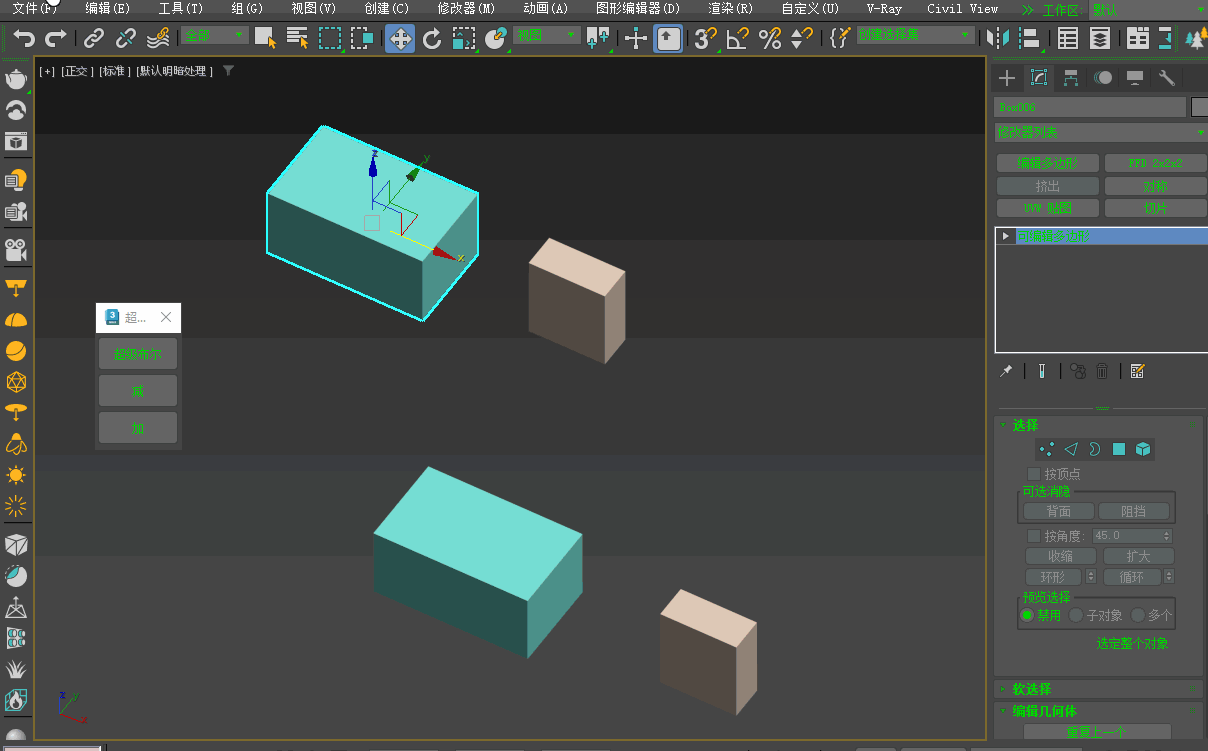Enable the 按角度 checkbox
This screenshot has height=751, width=1208.
click(x=1034, y=536)
